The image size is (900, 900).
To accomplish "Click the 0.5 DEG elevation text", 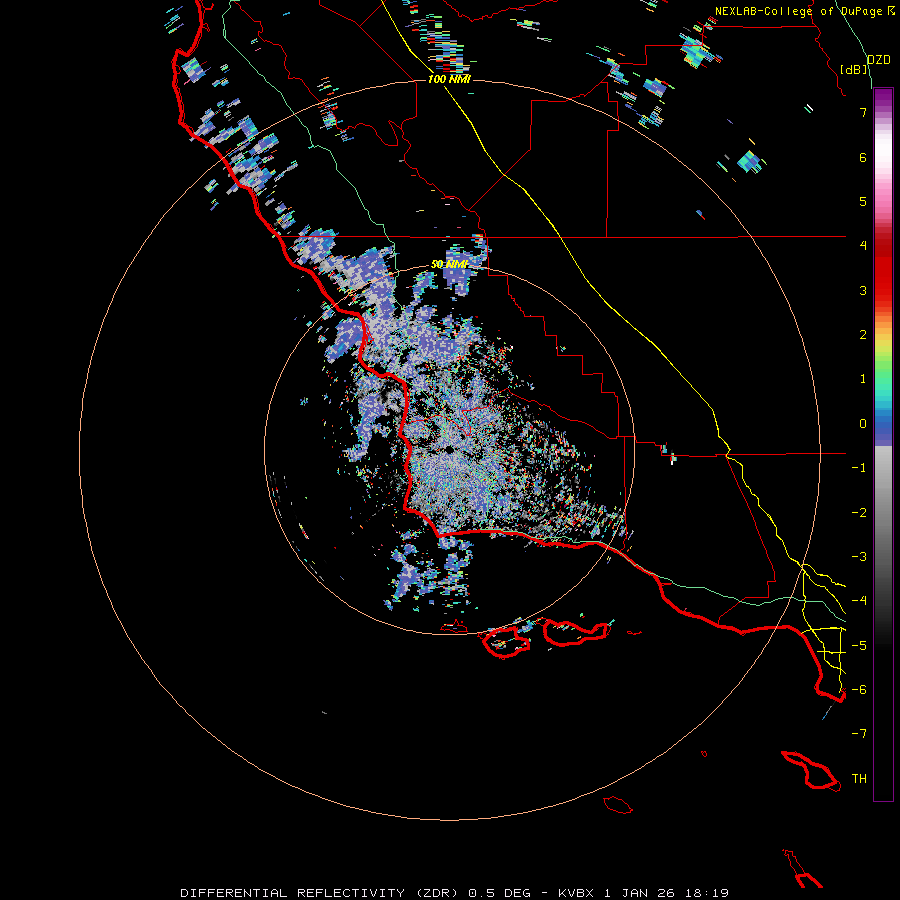I will click(501, 893).
